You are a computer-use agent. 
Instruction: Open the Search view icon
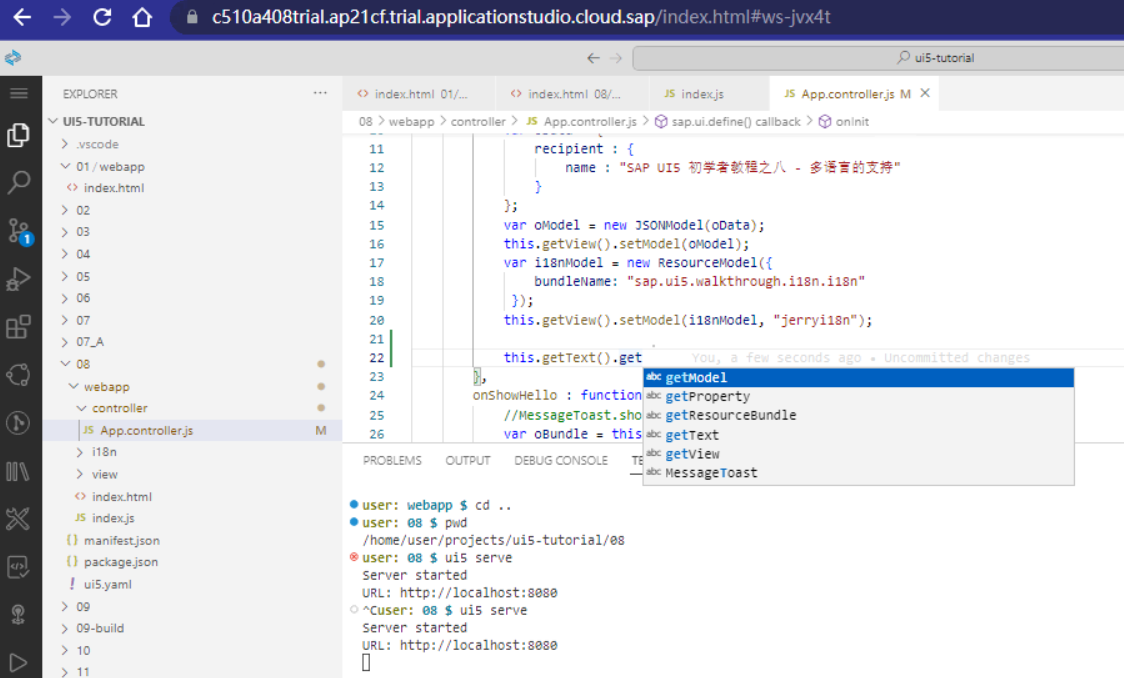click(19, 183)
